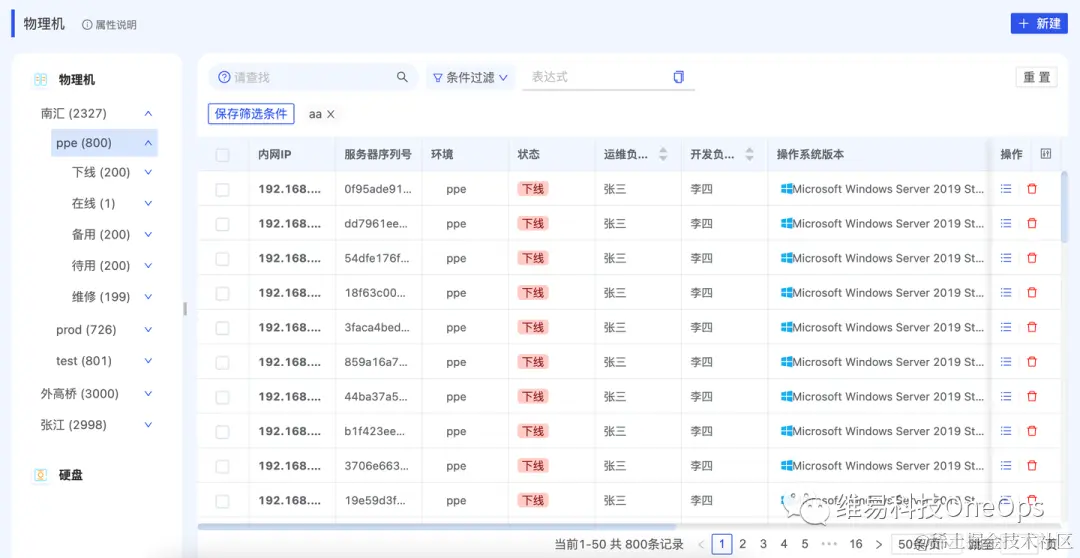Expand the 张江 (2998) tree node
1080x558 pixels.
pyautogui.click(x=148, y=425)
